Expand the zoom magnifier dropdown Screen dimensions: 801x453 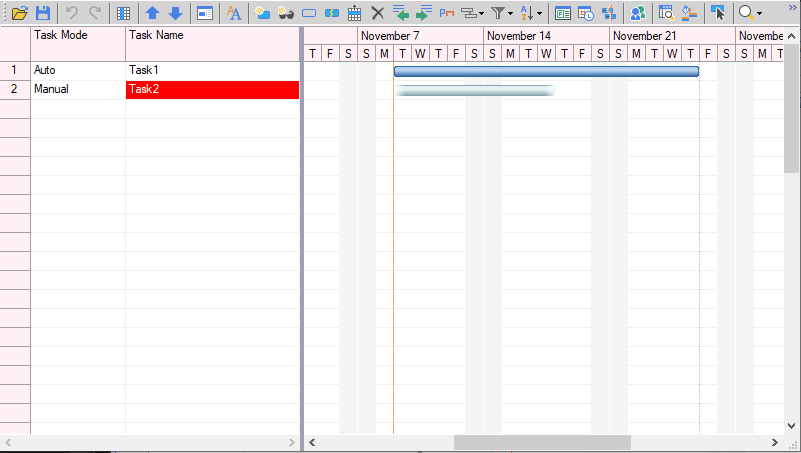click(750, 13)
